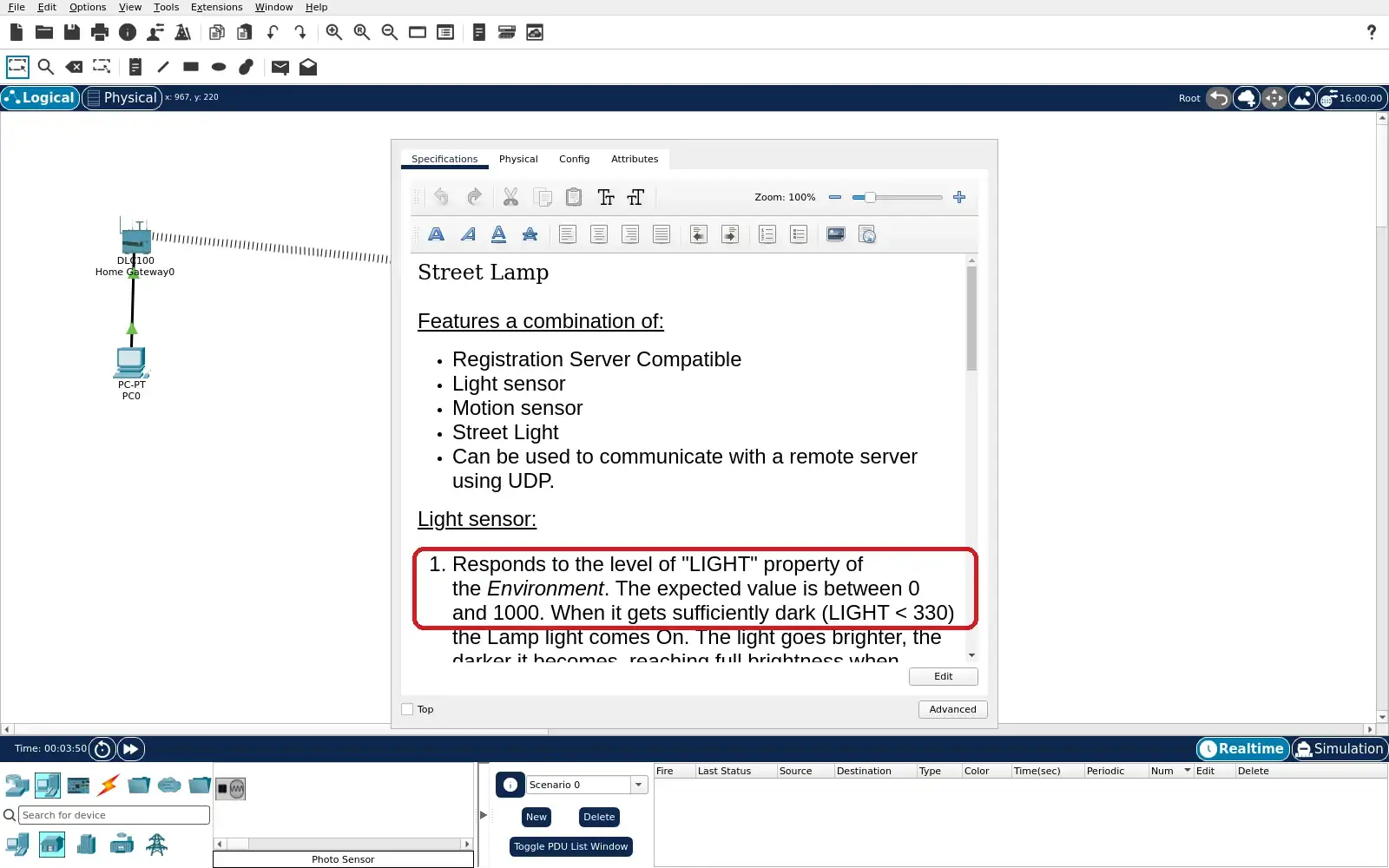This screenshot has width=1389, height=868.
Task: Apply underline text formatting icon
Action: coord(498,234)
